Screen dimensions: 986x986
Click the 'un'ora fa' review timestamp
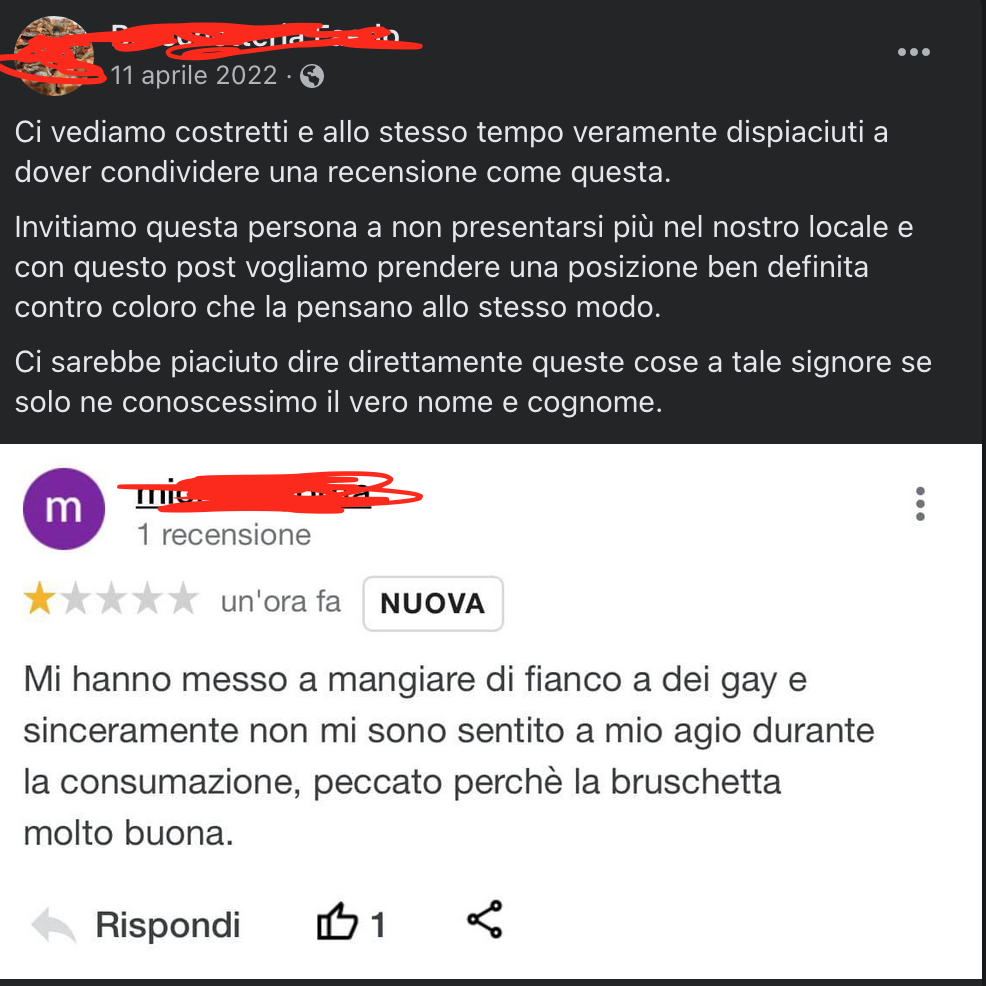[280, 602]
